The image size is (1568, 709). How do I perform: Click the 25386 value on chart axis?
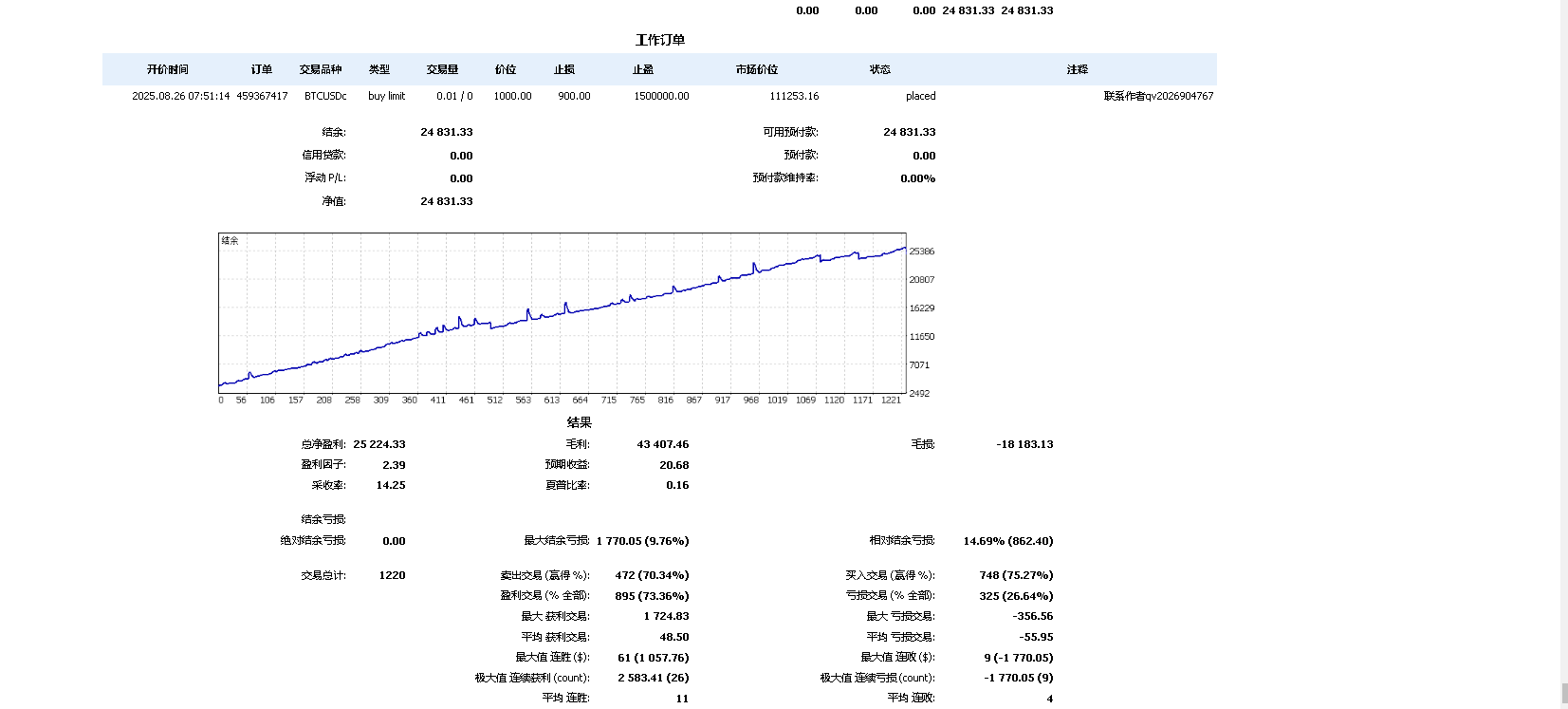(922, 252)
